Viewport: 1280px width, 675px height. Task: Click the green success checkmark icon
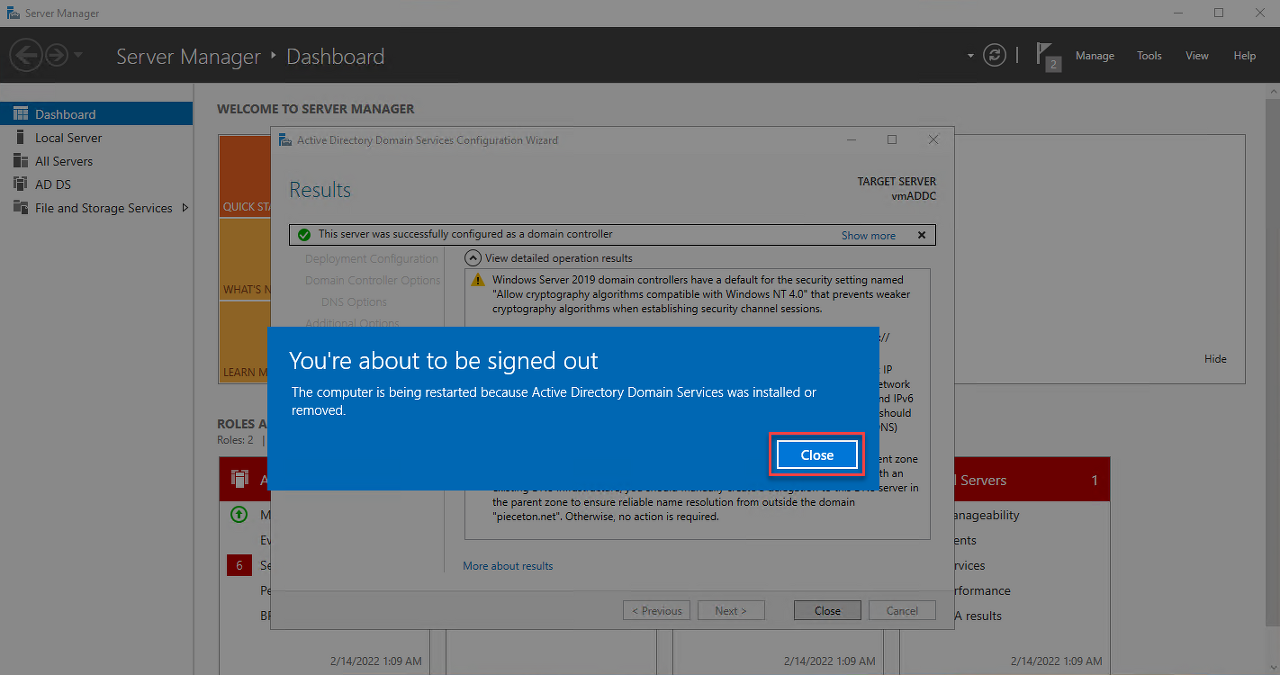[304, 235]
